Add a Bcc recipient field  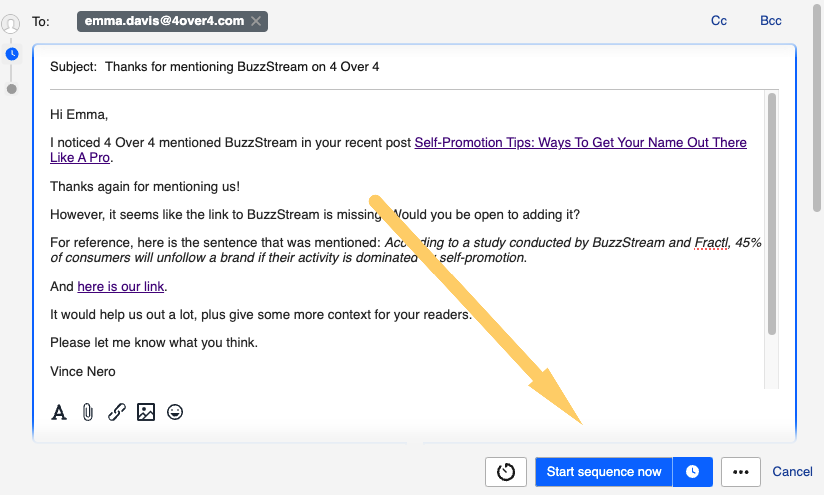(x=770, y=21)
